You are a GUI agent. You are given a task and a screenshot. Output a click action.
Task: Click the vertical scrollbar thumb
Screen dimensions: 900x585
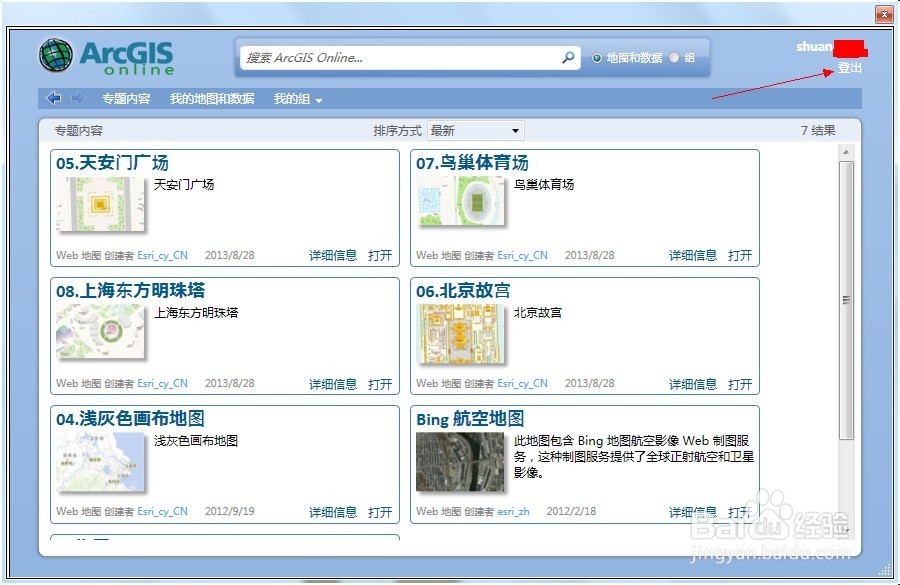tap(846, 300)
